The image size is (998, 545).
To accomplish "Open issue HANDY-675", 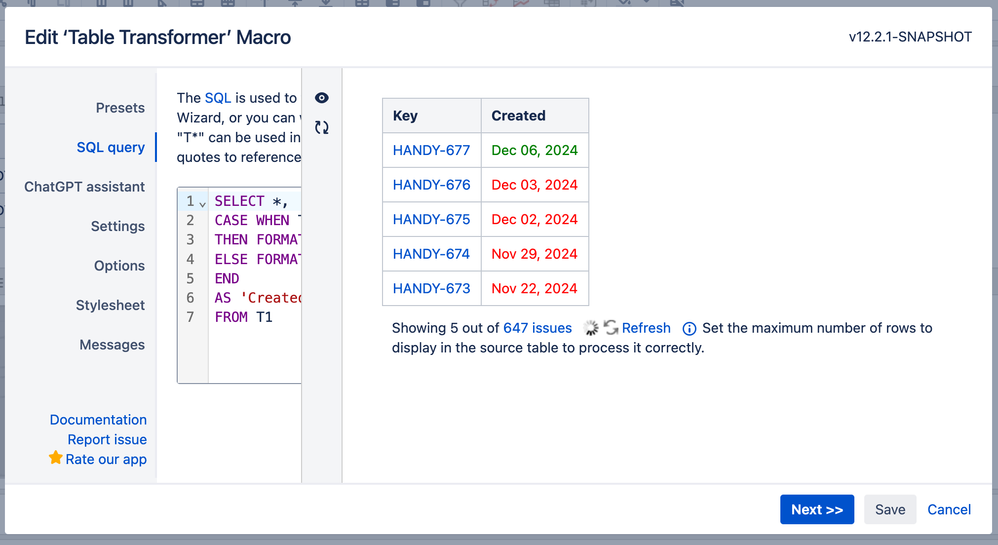I will click(x=431, y=219).
